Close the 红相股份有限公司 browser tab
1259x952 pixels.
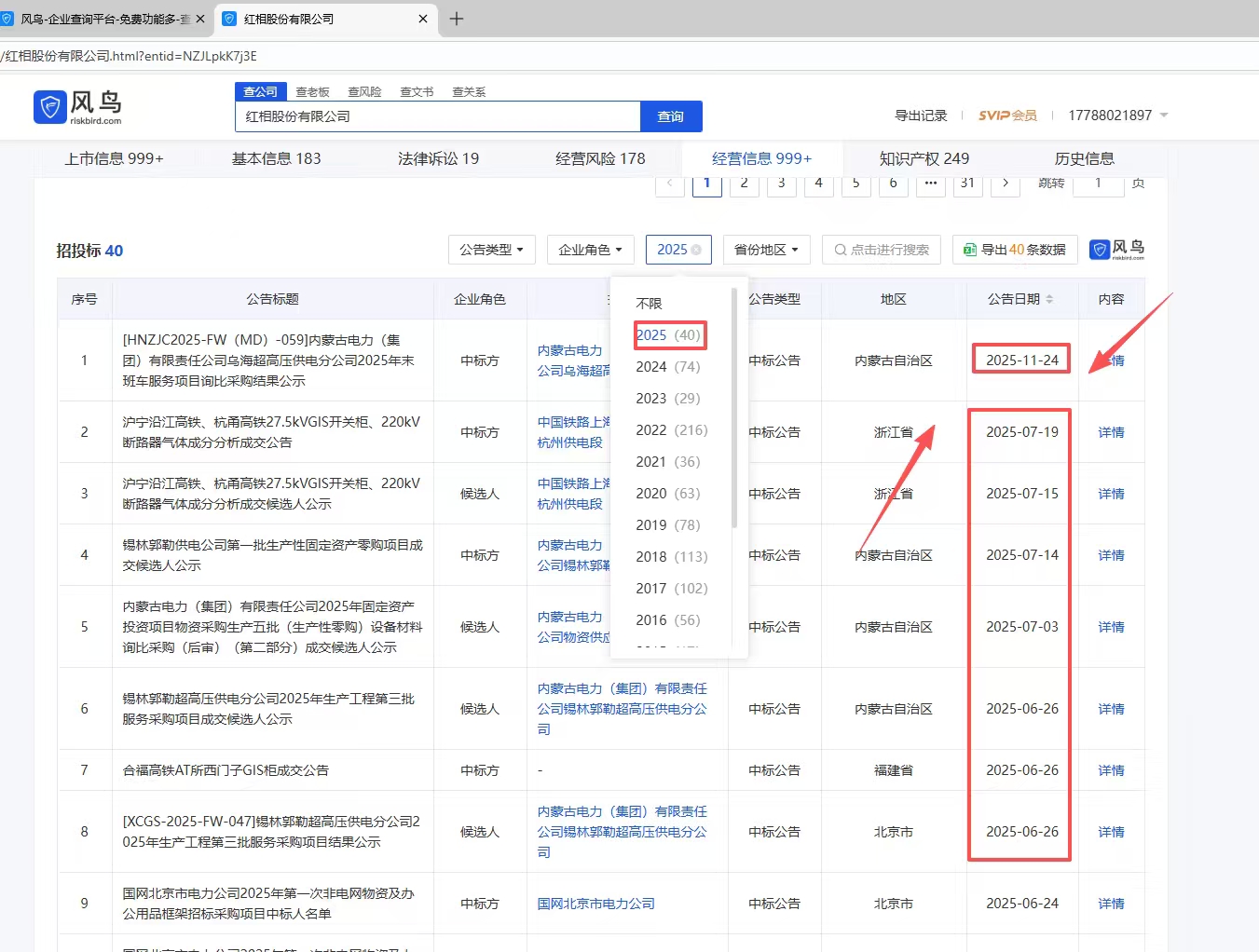(x=422, y=19)
